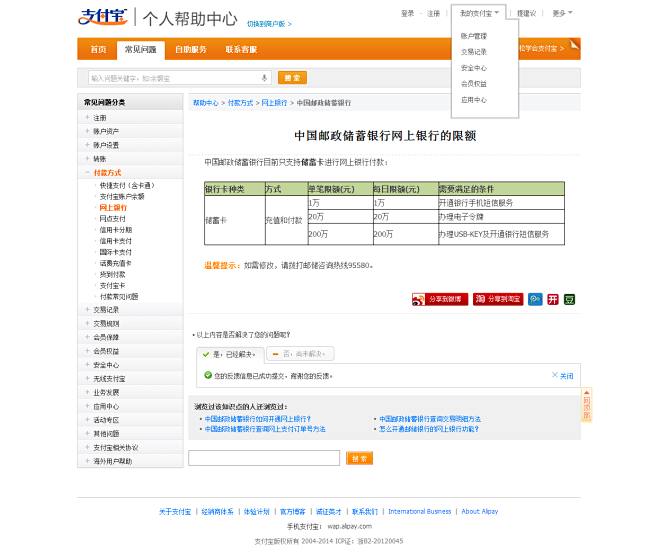The width and height of the screenshot is (658, 555).
Task: Choose 应用中心 in the dropdown menu
Action: 474,100
